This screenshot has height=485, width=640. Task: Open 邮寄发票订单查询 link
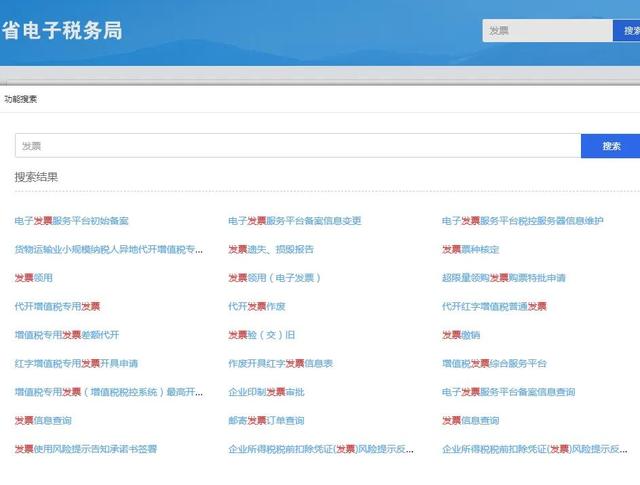(x=265, y=421)
